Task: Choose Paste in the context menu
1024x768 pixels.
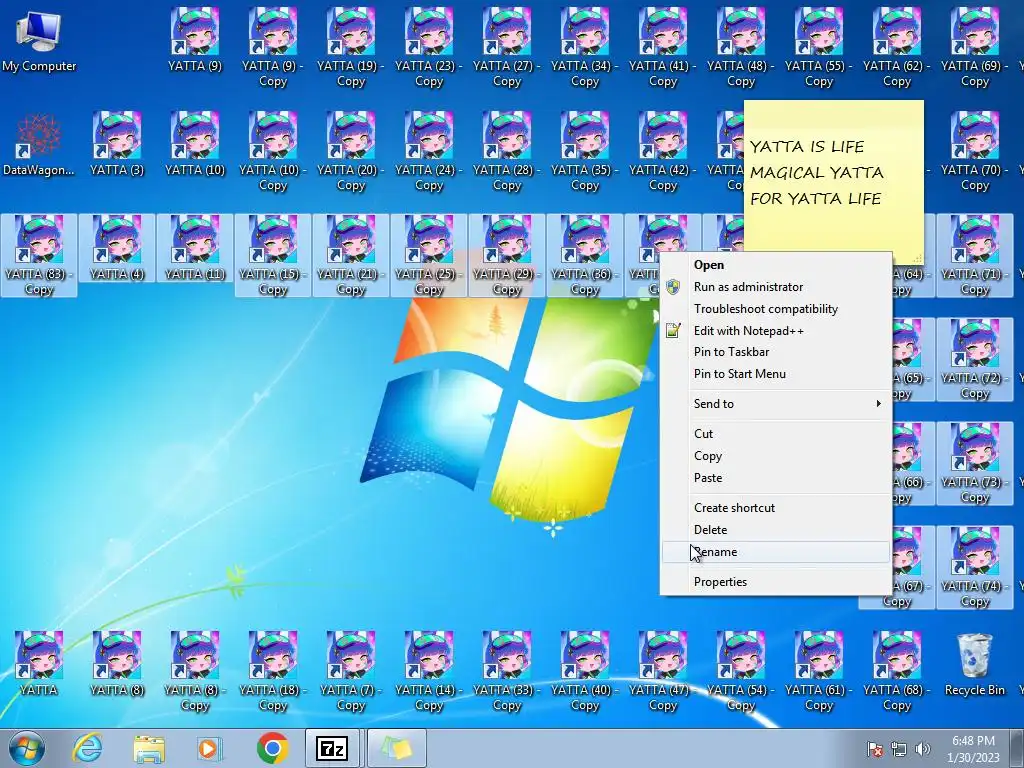Action: tap(776, 477)
